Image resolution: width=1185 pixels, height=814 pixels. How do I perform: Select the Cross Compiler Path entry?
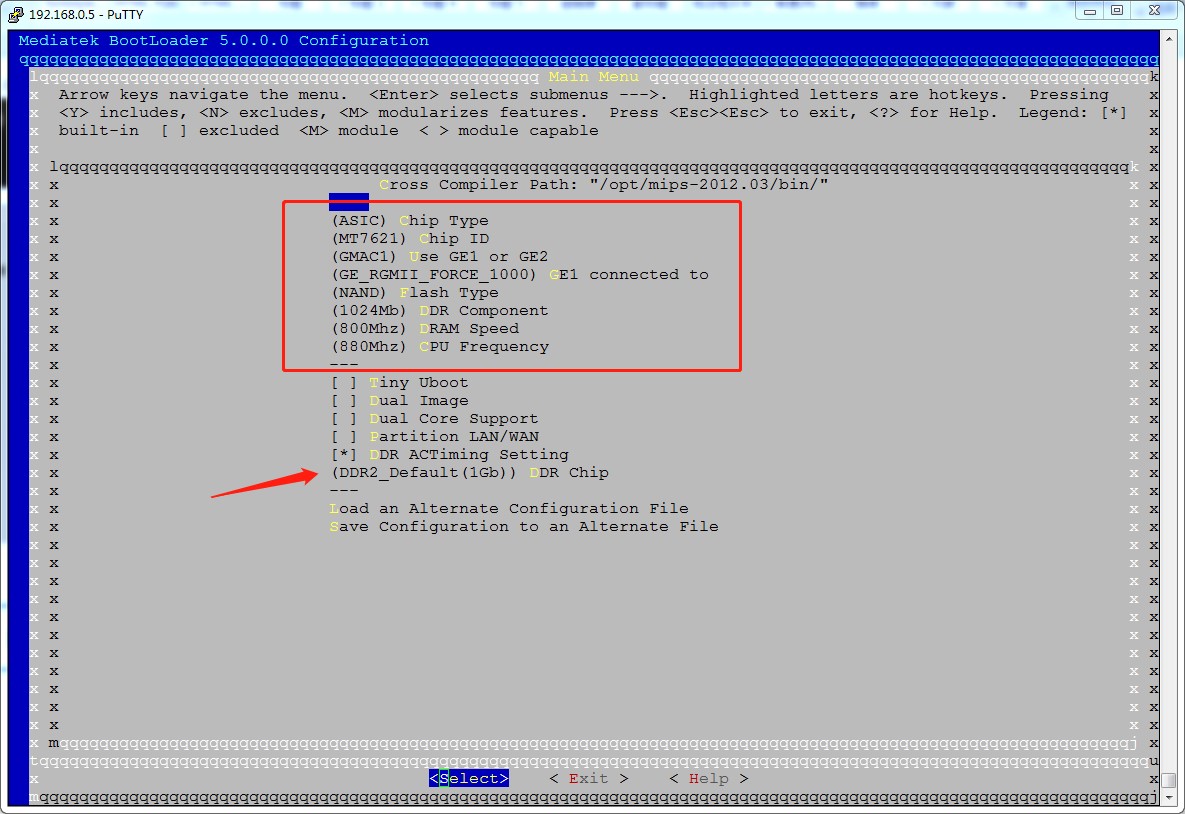point(603,184)
